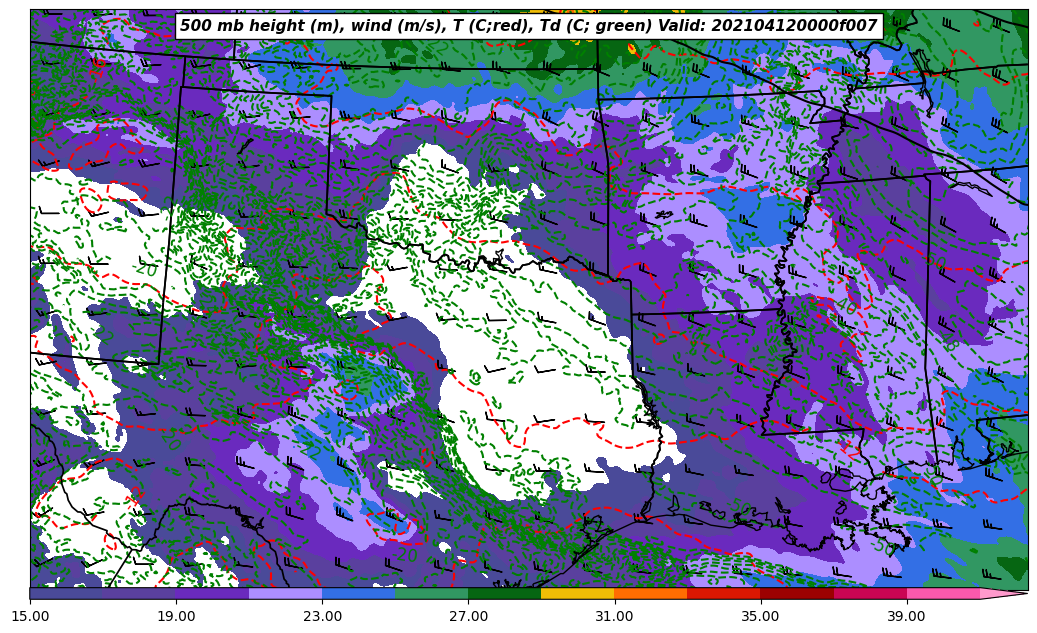Click the 19.00 colorbar tick label
Viewport: 1037px width, 633px height.
pos(176,616)
